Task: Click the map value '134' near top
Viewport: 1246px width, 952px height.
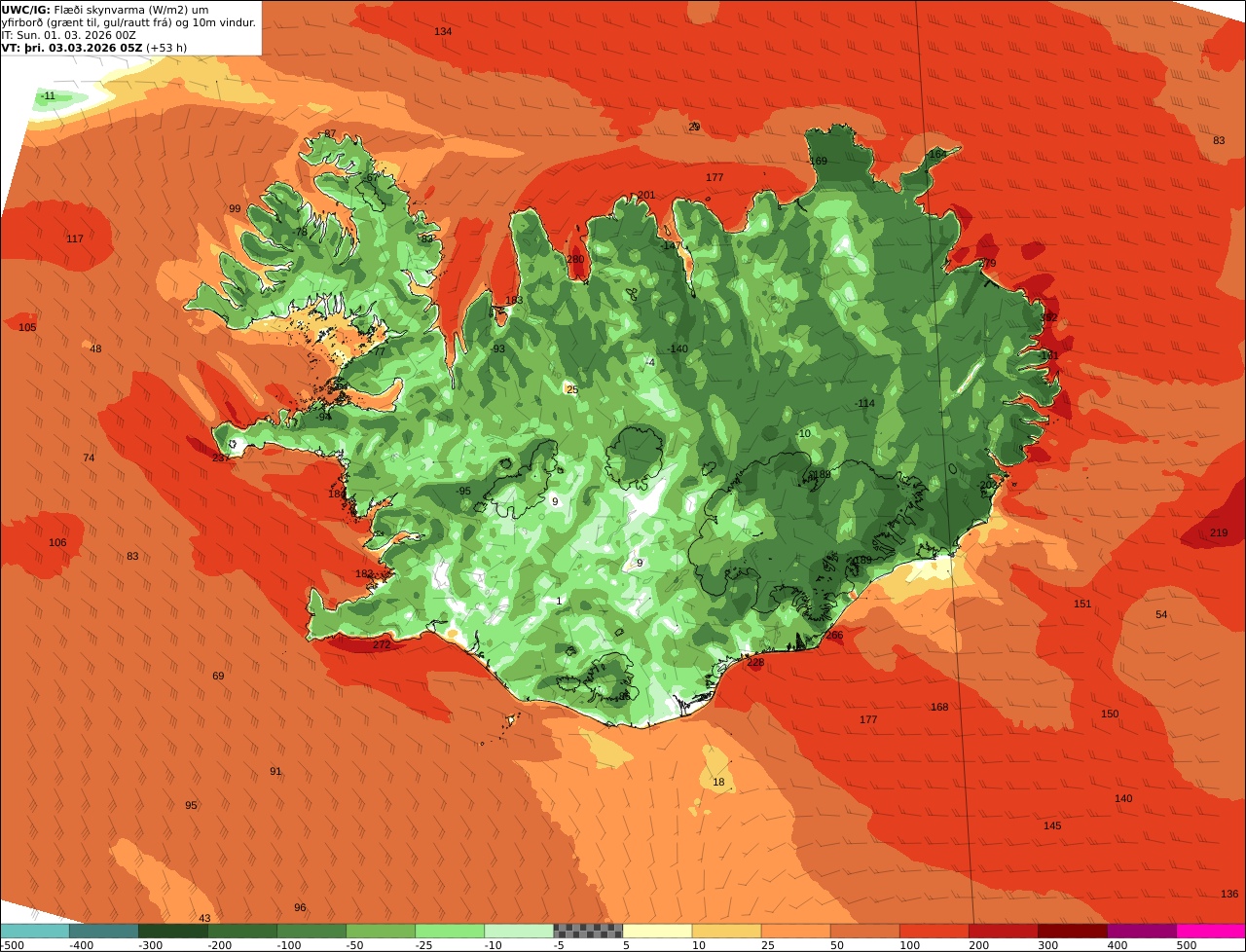Action: pos(443,31)
